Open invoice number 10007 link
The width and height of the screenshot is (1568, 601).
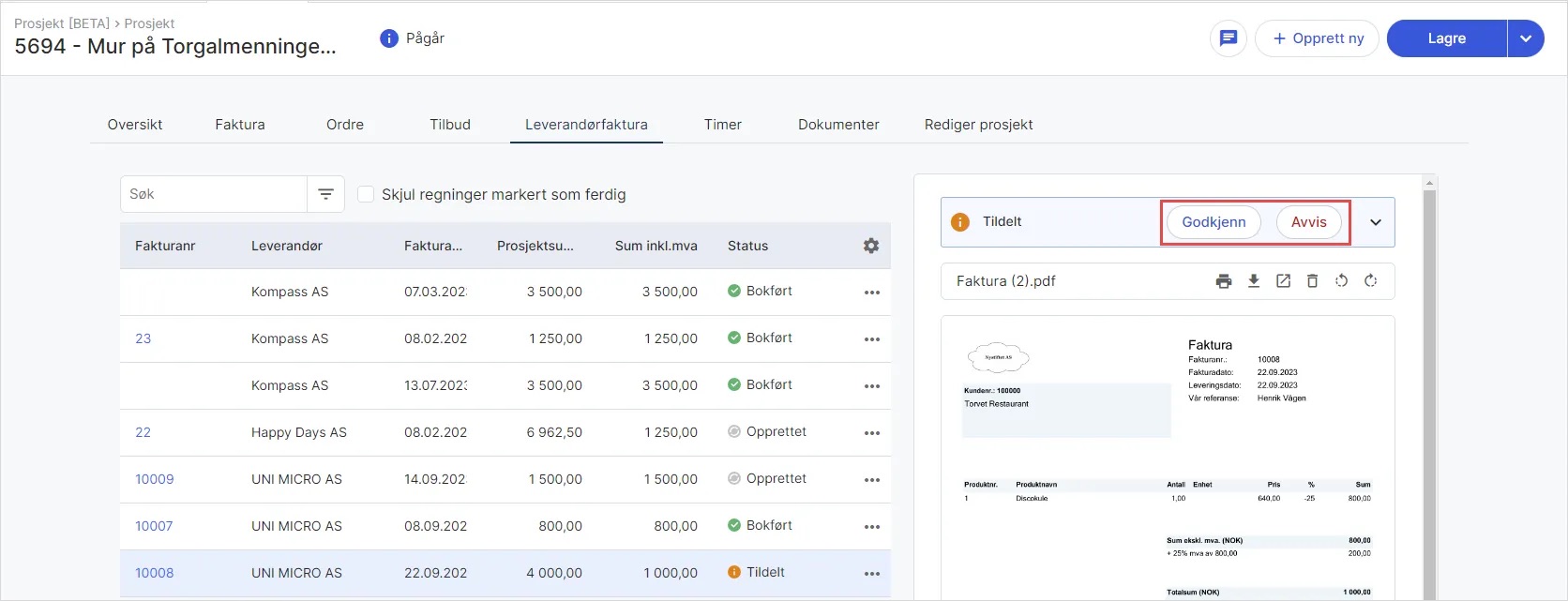click(154, 526)
